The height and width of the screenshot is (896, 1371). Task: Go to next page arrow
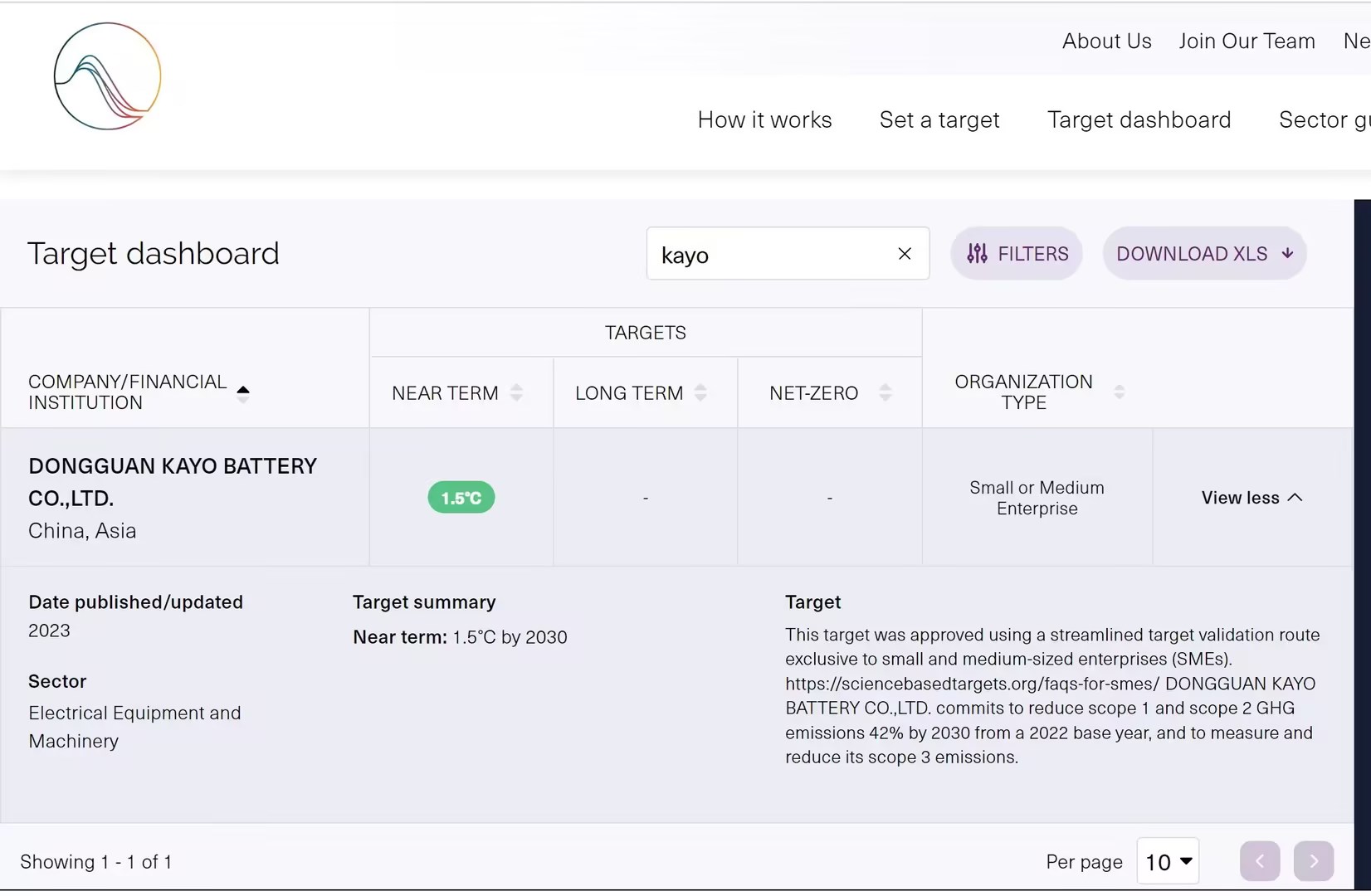1314,862
